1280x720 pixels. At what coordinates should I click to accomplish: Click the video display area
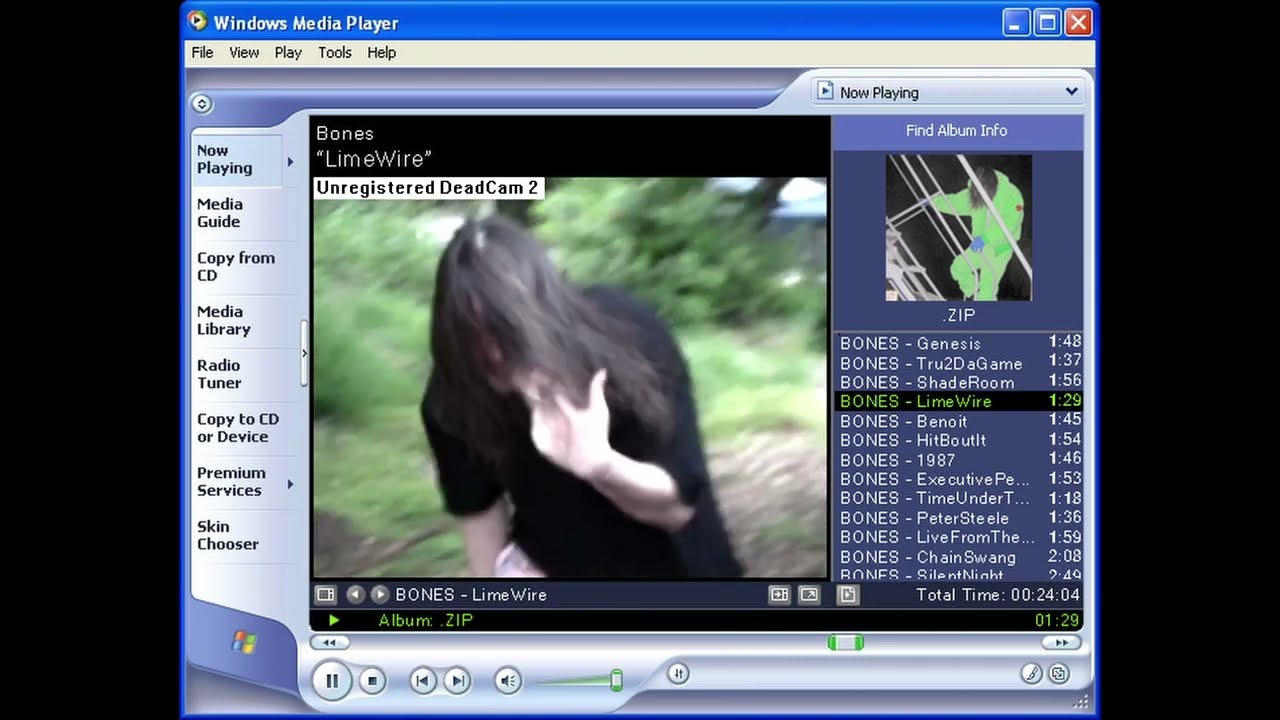click(x=570, y=378)
